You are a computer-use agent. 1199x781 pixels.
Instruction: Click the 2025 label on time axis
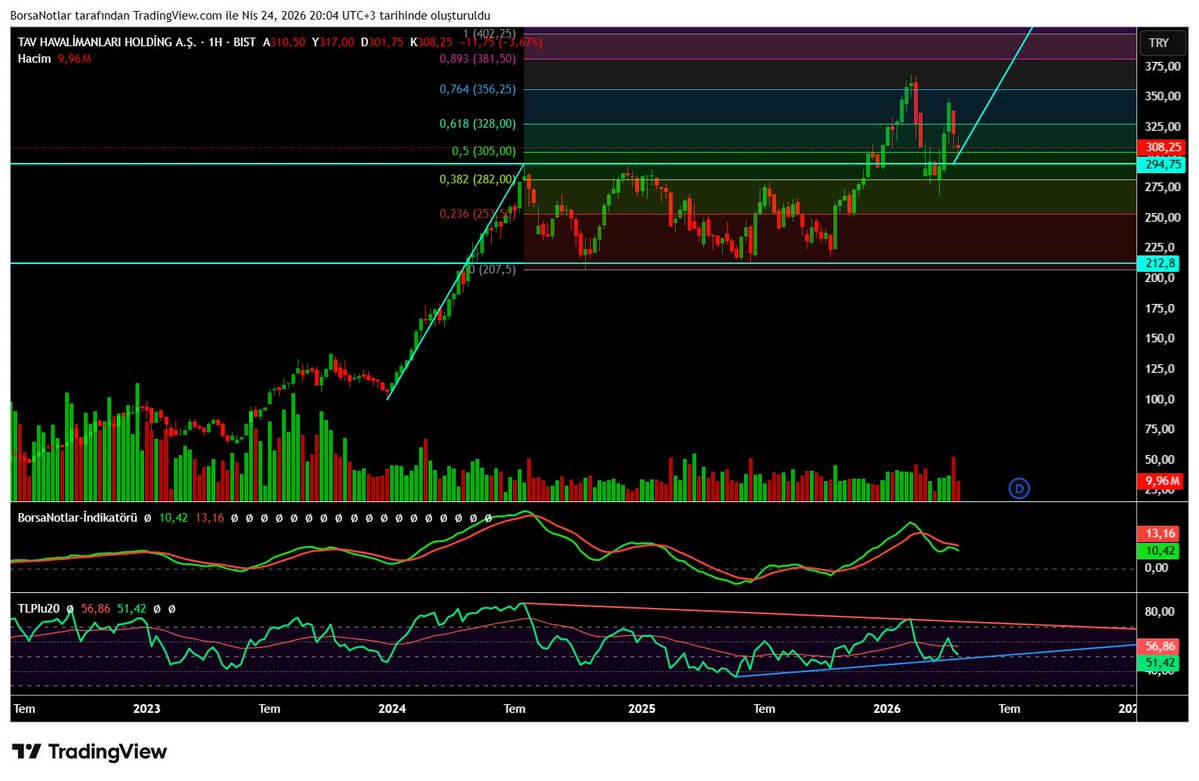tap(642, 709)
